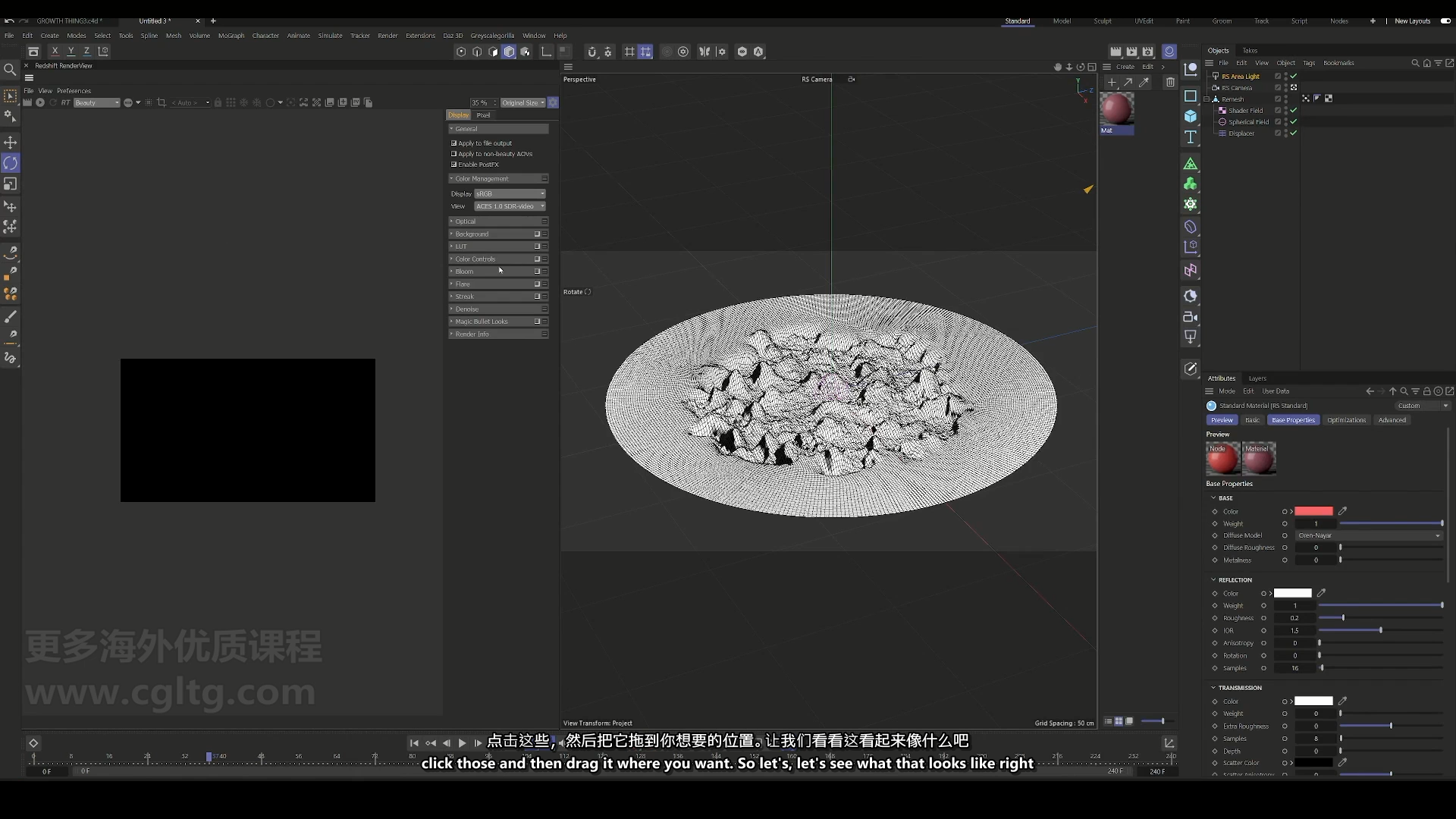Open the Original Size dropdown
Image resolution: width=1456 pixels, height=819 pixels.
pos(522,102)
